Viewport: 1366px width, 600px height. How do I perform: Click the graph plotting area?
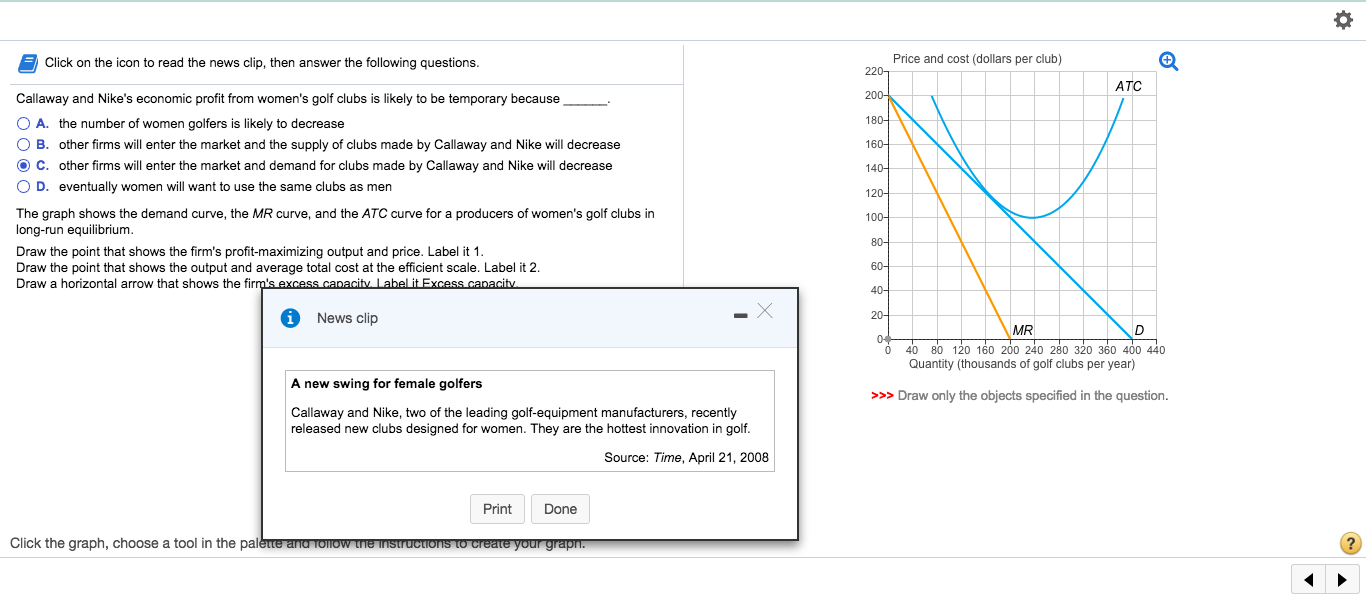[1022, 206]
